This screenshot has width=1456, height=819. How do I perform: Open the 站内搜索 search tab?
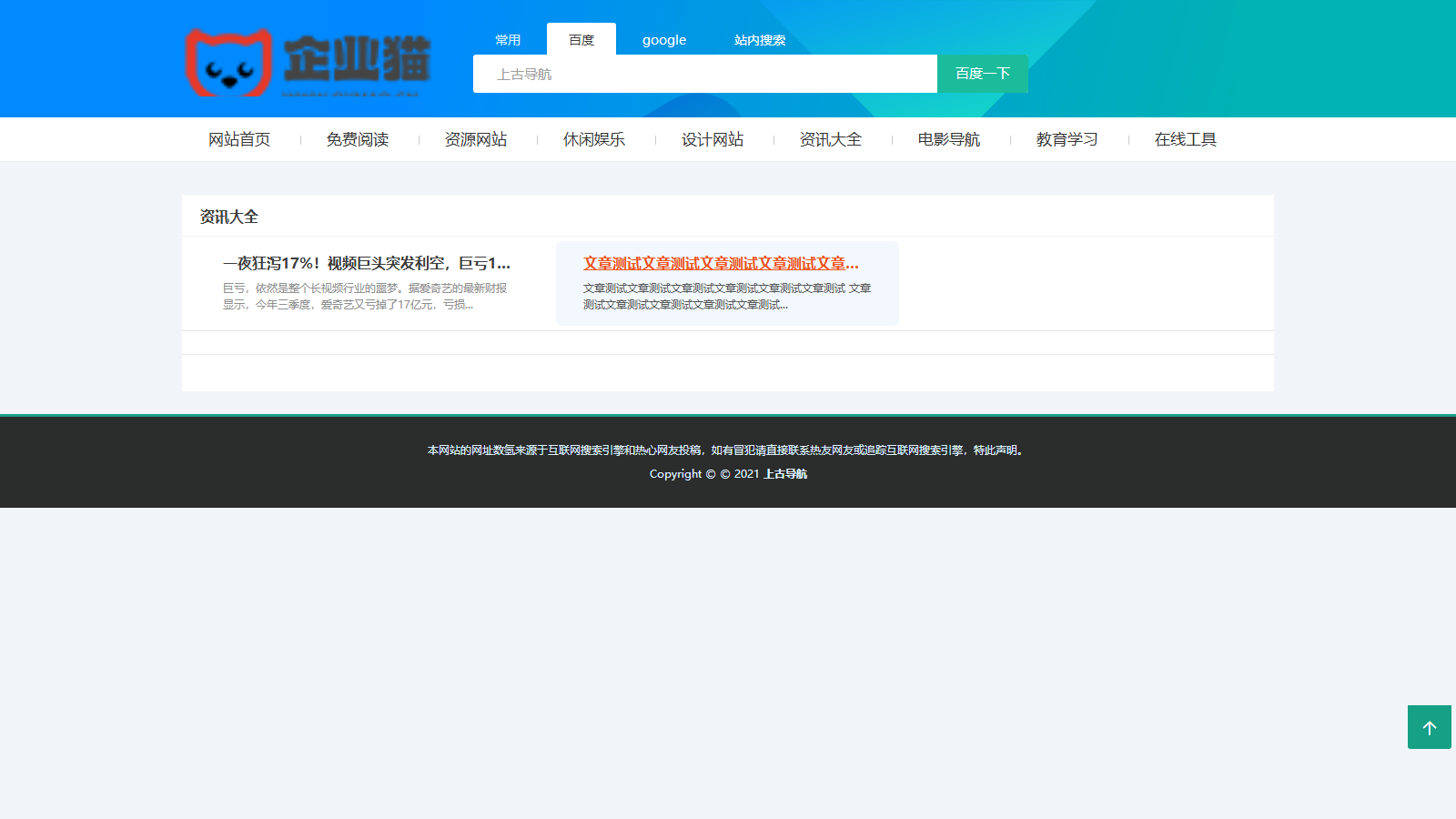(x=760, y=40)
